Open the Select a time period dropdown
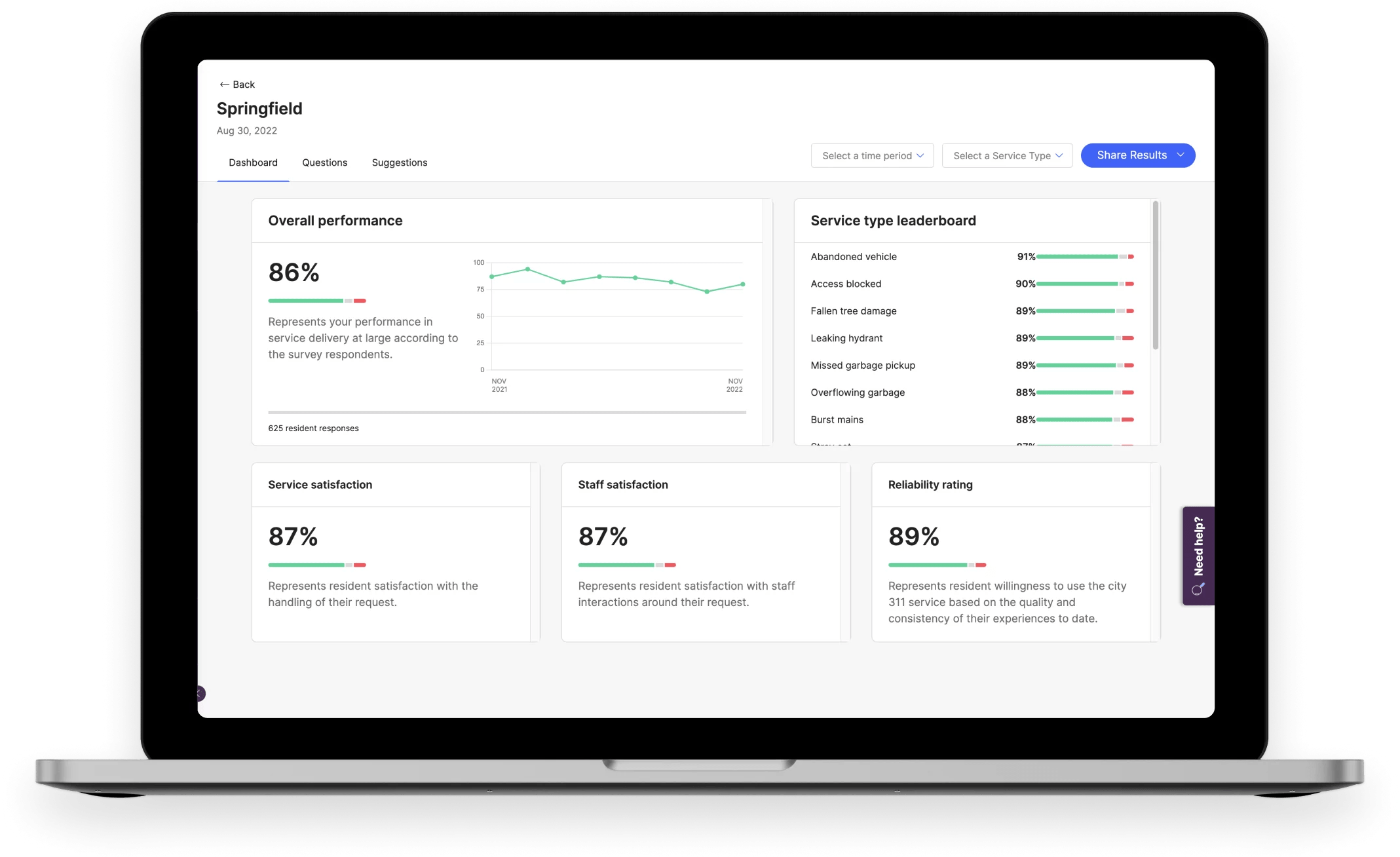 872,156
